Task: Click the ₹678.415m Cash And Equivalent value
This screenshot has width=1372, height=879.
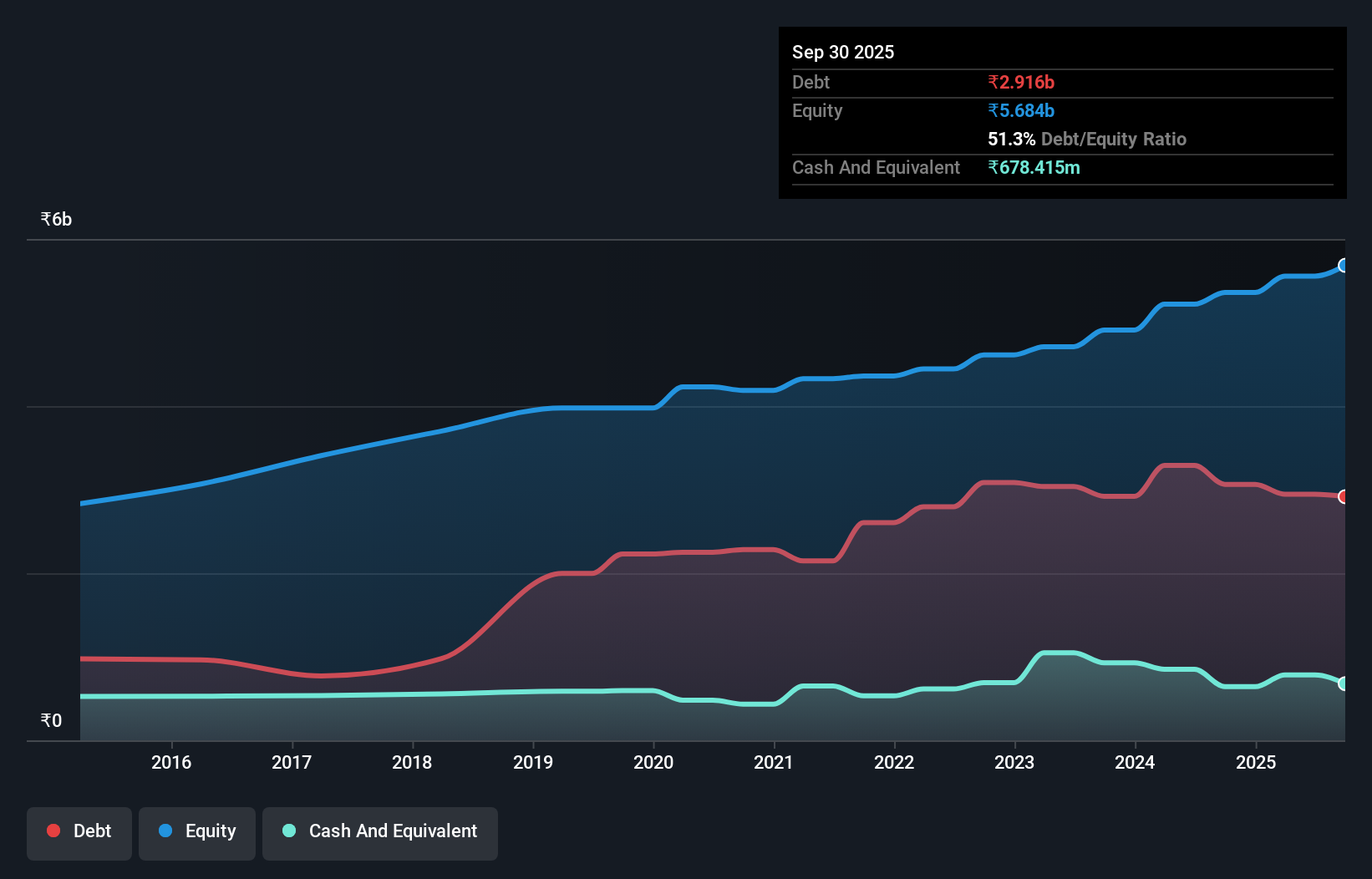Action: 1034,168
